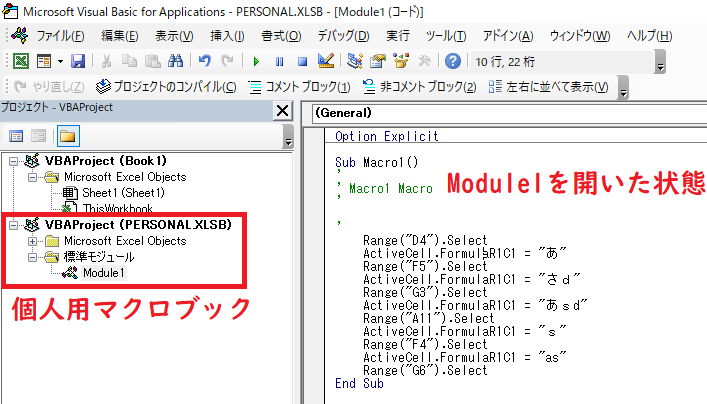Click the End Sub code line
This screenshot has width=707, height=404.
(359, 384)
